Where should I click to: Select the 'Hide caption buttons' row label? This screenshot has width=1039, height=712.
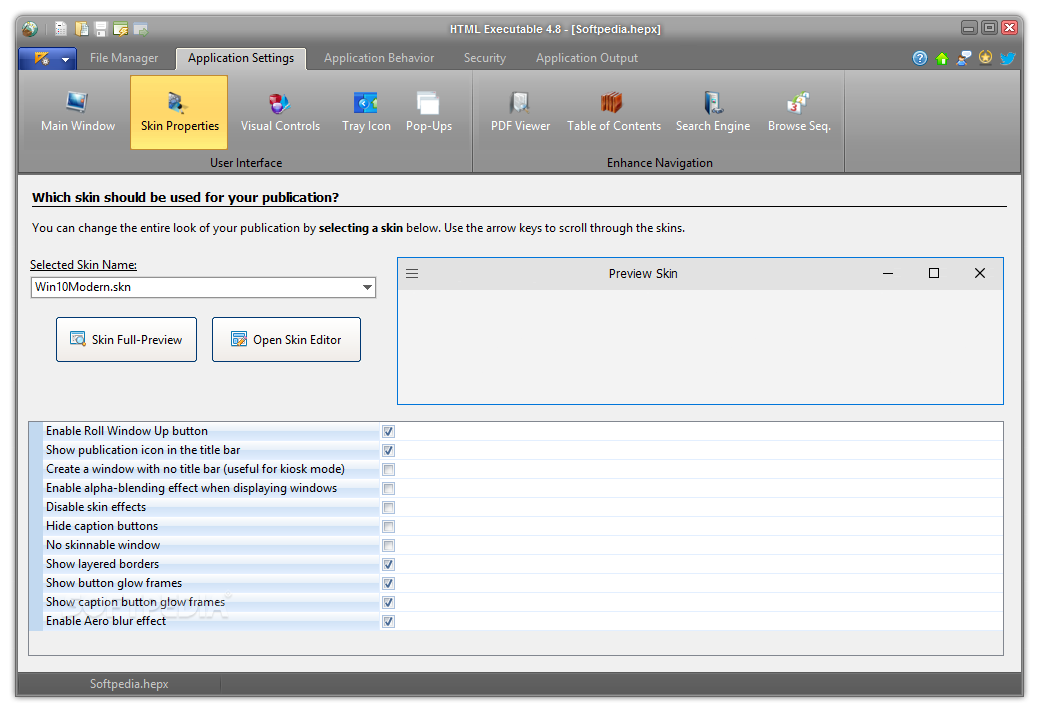tap(102, 526)
